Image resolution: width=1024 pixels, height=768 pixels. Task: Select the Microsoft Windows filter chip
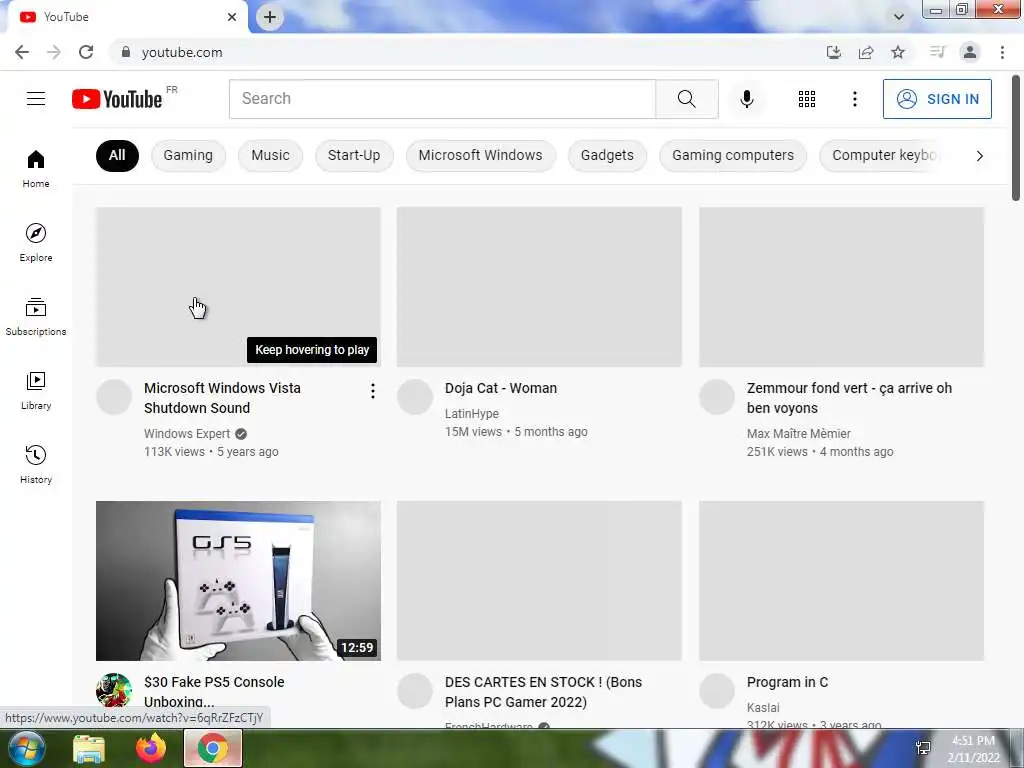[481, 155]
